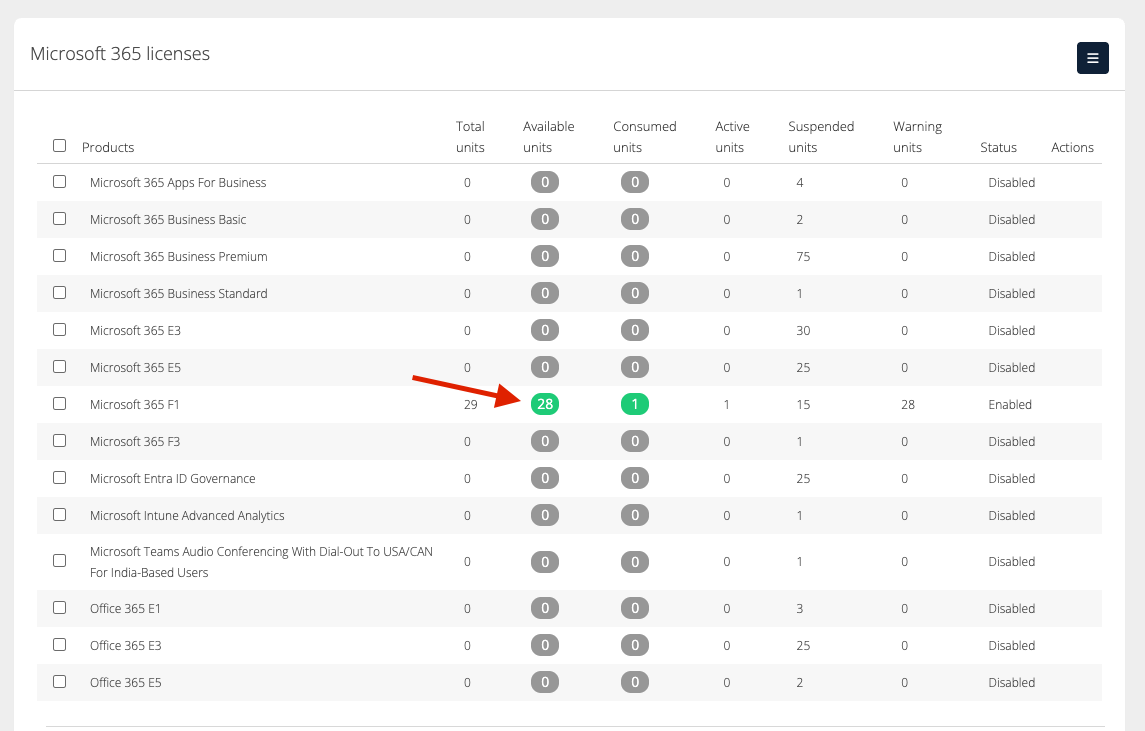
Task: Tick the Office 365 E5 checkbox
Action: (x=59, y=682)
